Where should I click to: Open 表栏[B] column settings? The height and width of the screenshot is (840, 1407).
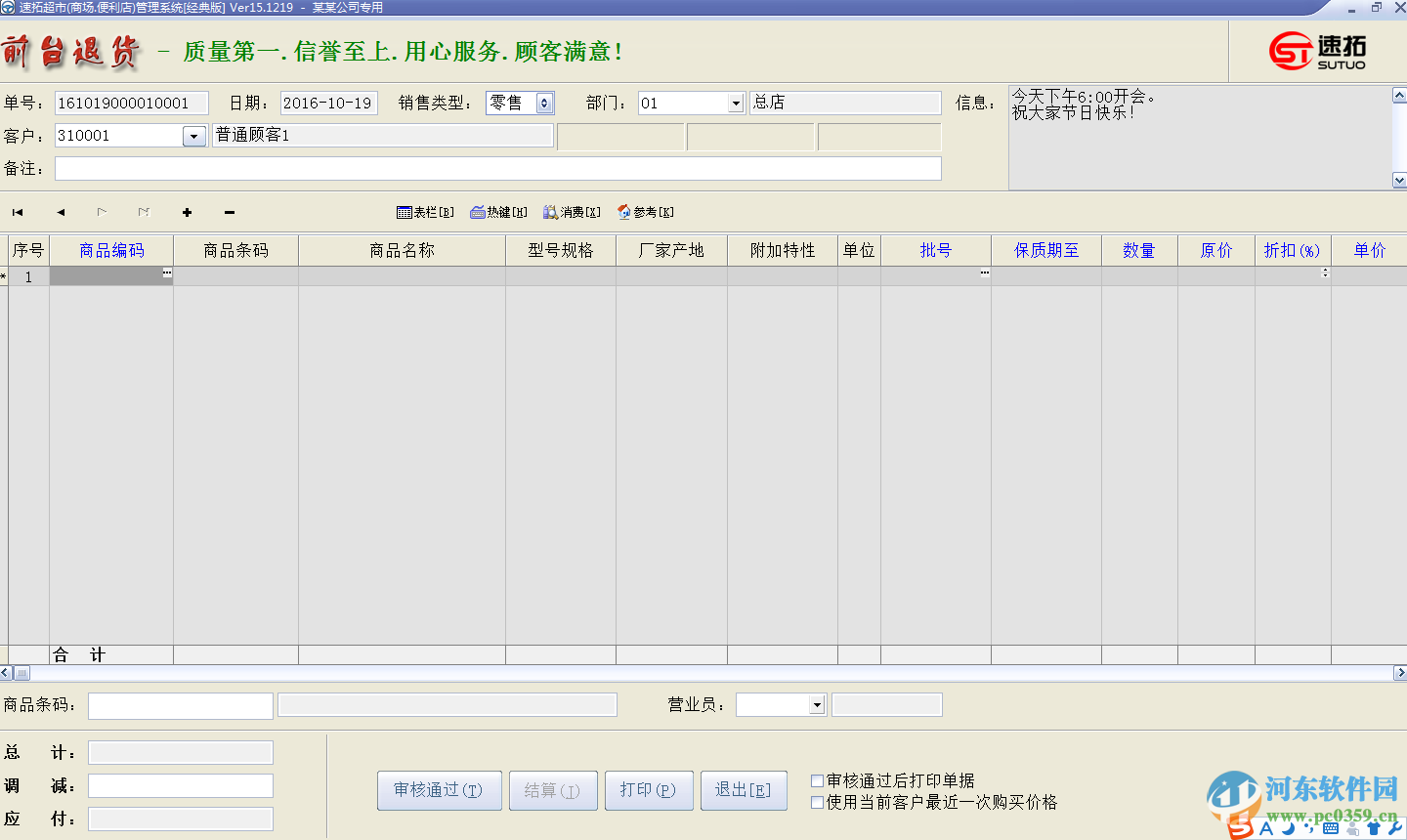point(425,212)
